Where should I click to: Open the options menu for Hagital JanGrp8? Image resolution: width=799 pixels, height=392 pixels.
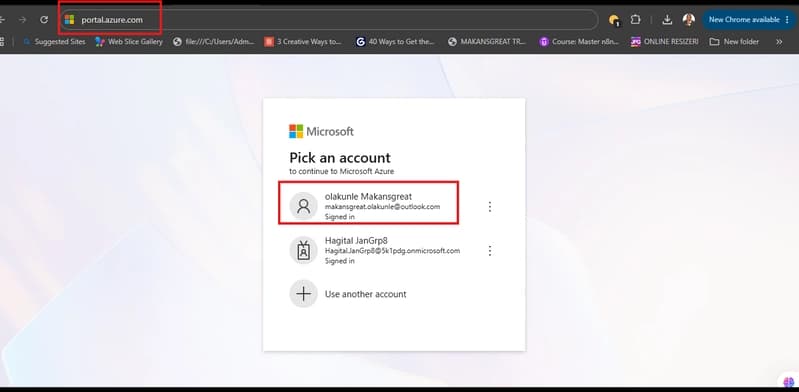click(490, 251)
